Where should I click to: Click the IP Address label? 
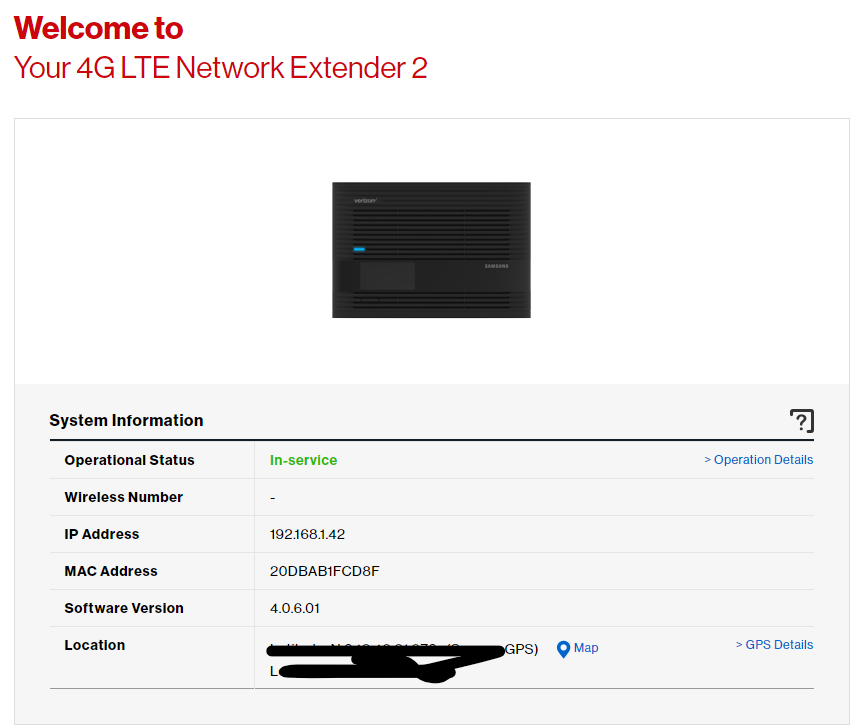[101, 534]
